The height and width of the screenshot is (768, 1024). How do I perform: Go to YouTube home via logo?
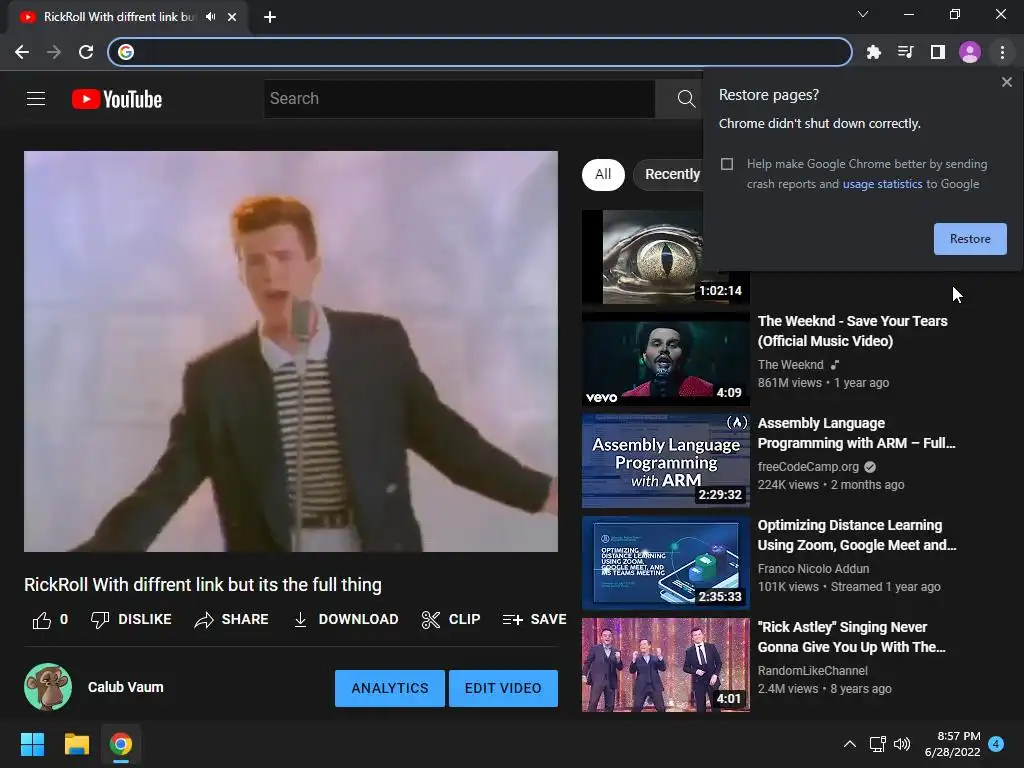(117, 99)
